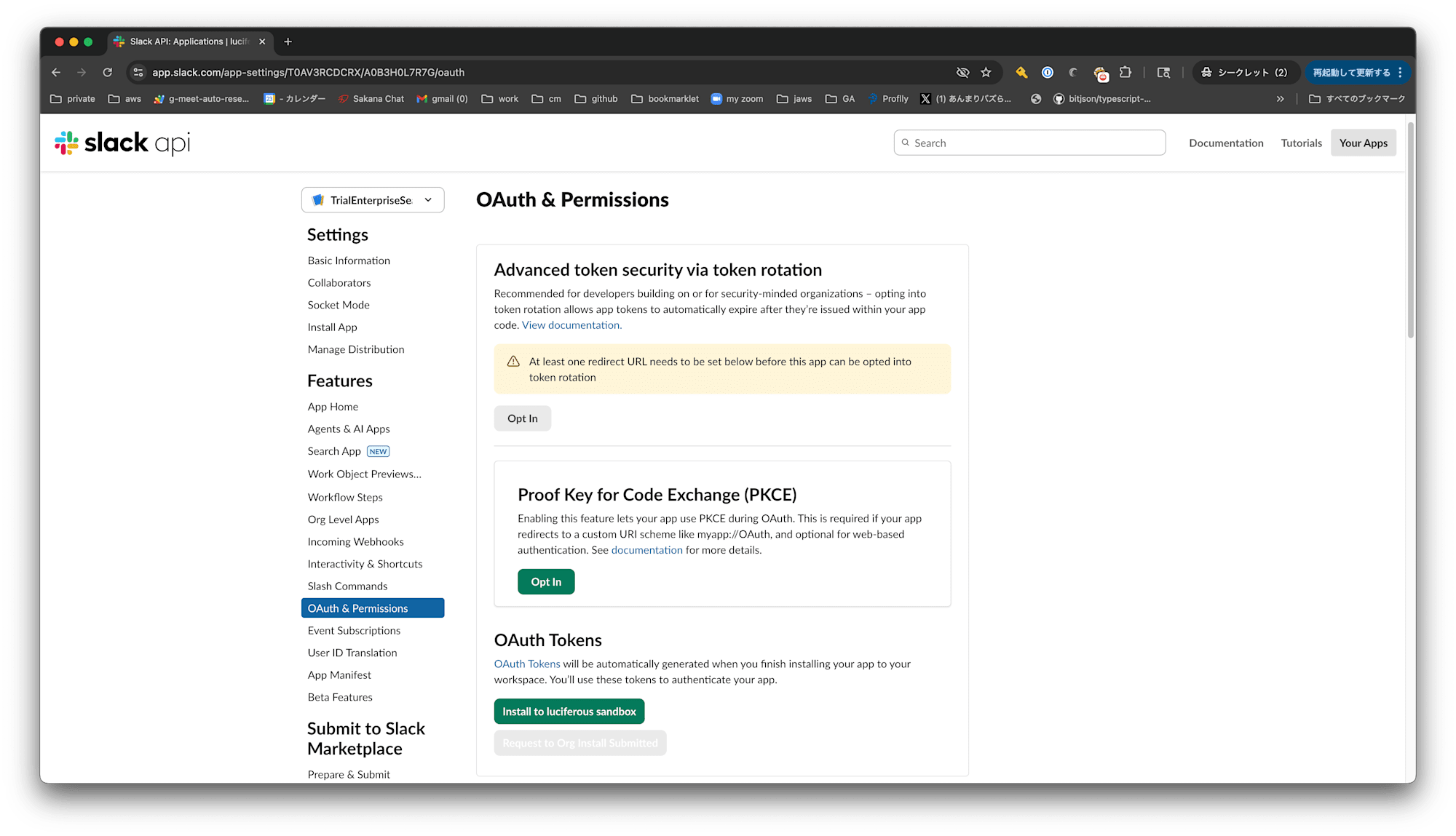Open the private bookmarks folder
Viewport: 1456px width, 836px height.
pos(73,99)
